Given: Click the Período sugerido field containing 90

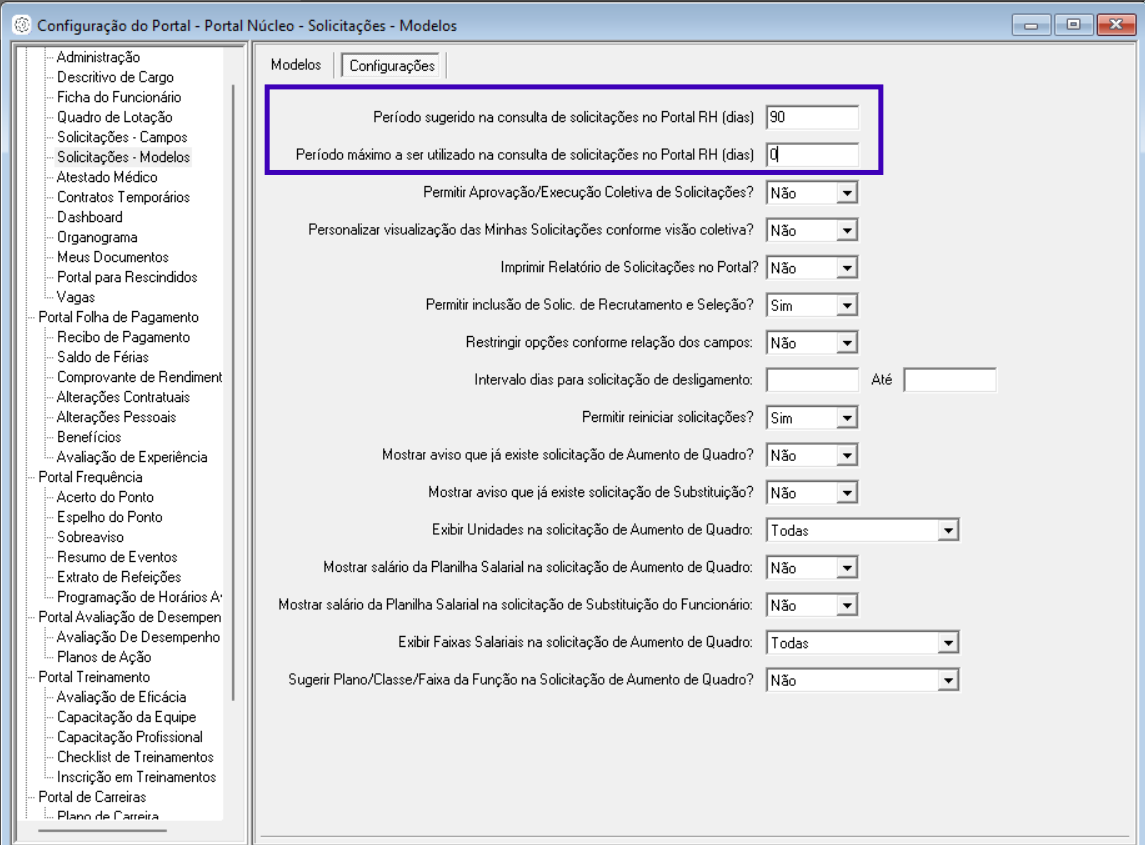Looking at the screenshot, I should coord(812,117).
